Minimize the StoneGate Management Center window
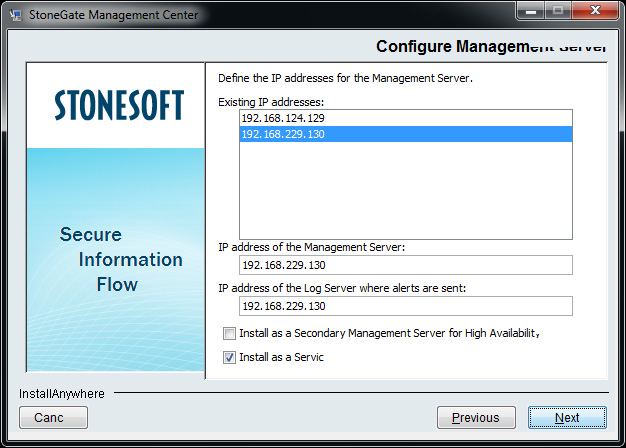 point(531,12)
